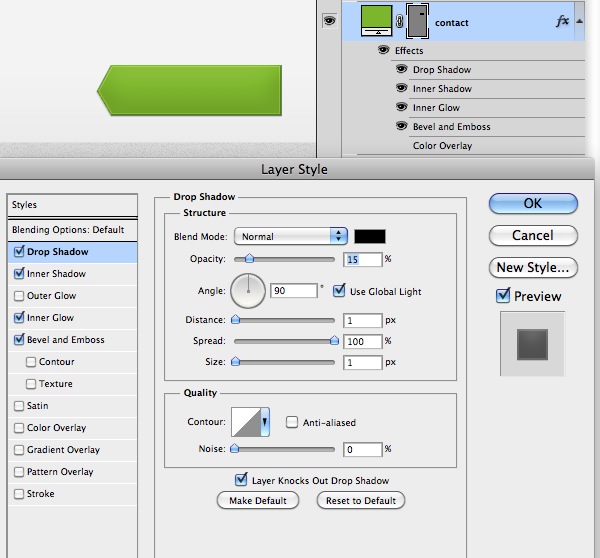Uncheck Bevel and Emboss style checkbox
The width and height of the screenshot is (600, 558).
pos(19,339)
